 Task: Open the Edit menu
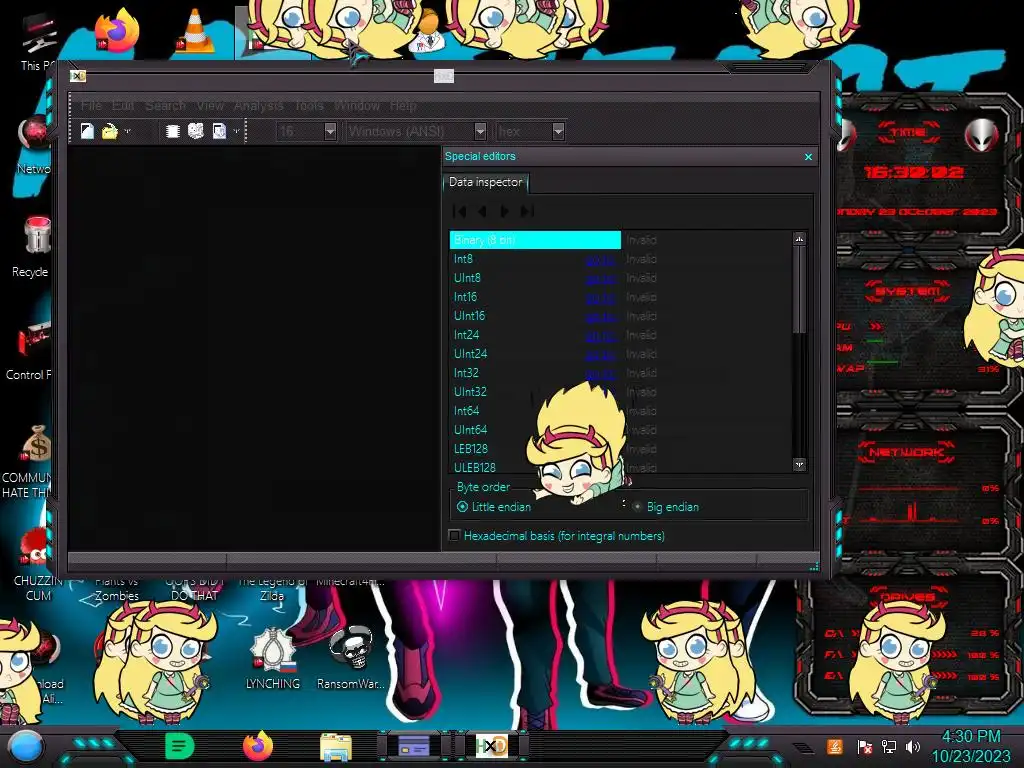pyautogui.click(x=123, y=105)
